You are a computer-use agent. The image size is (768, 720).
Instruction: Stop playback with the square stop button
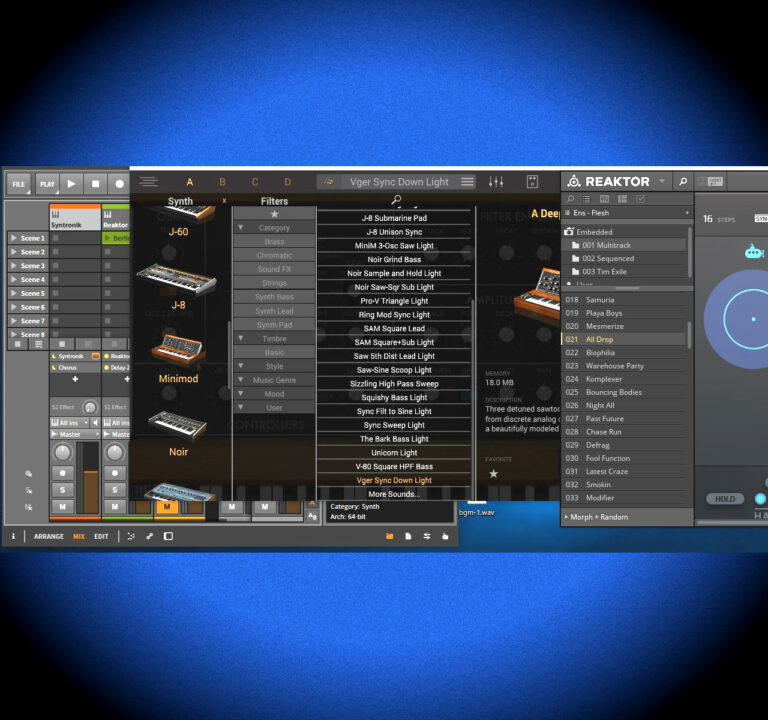96,184
